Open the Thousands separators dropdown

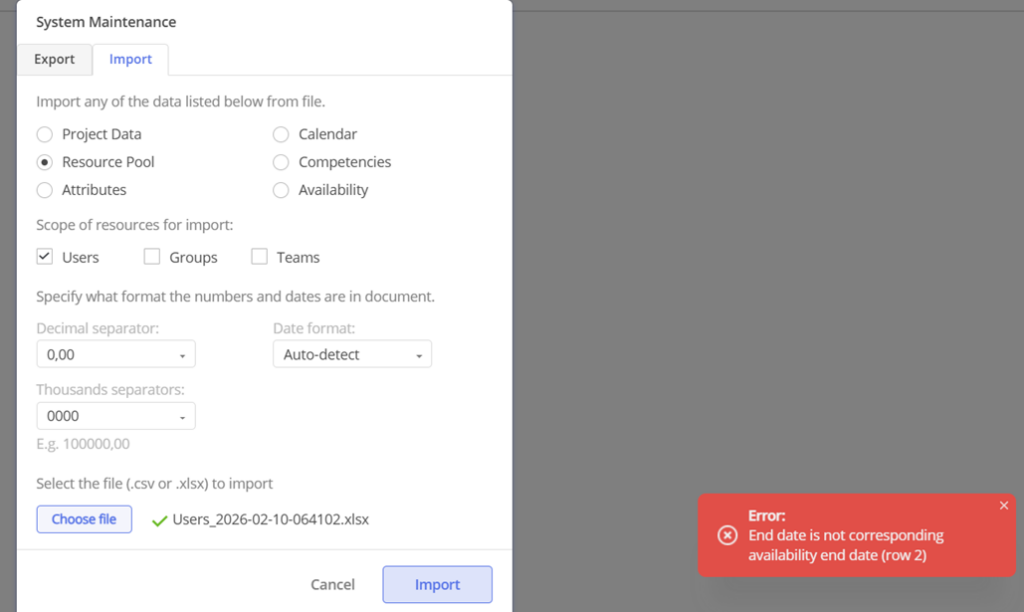point(116,416)
